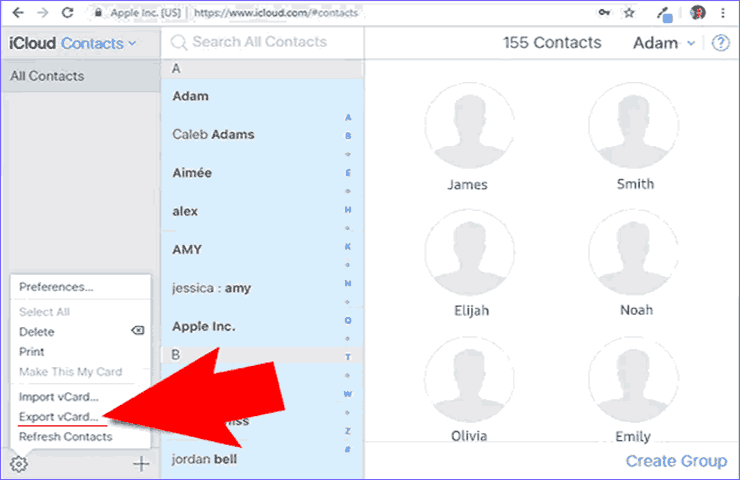Click Noah contact avatar

[633, 253]
